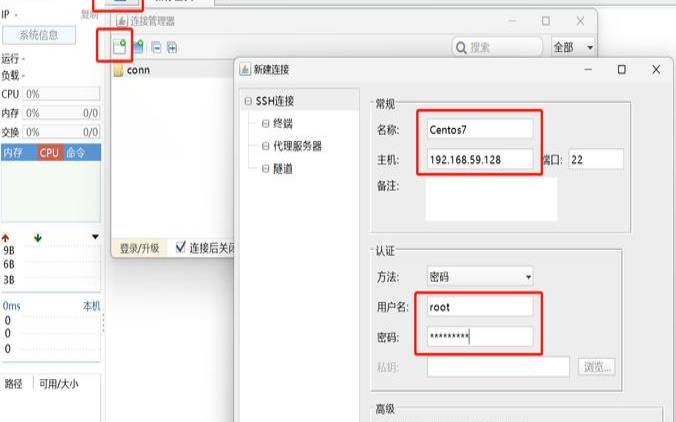Click the 新建连接 dialog title icon
The height and width of the screenshot is (422, 676).
point(245,69)
